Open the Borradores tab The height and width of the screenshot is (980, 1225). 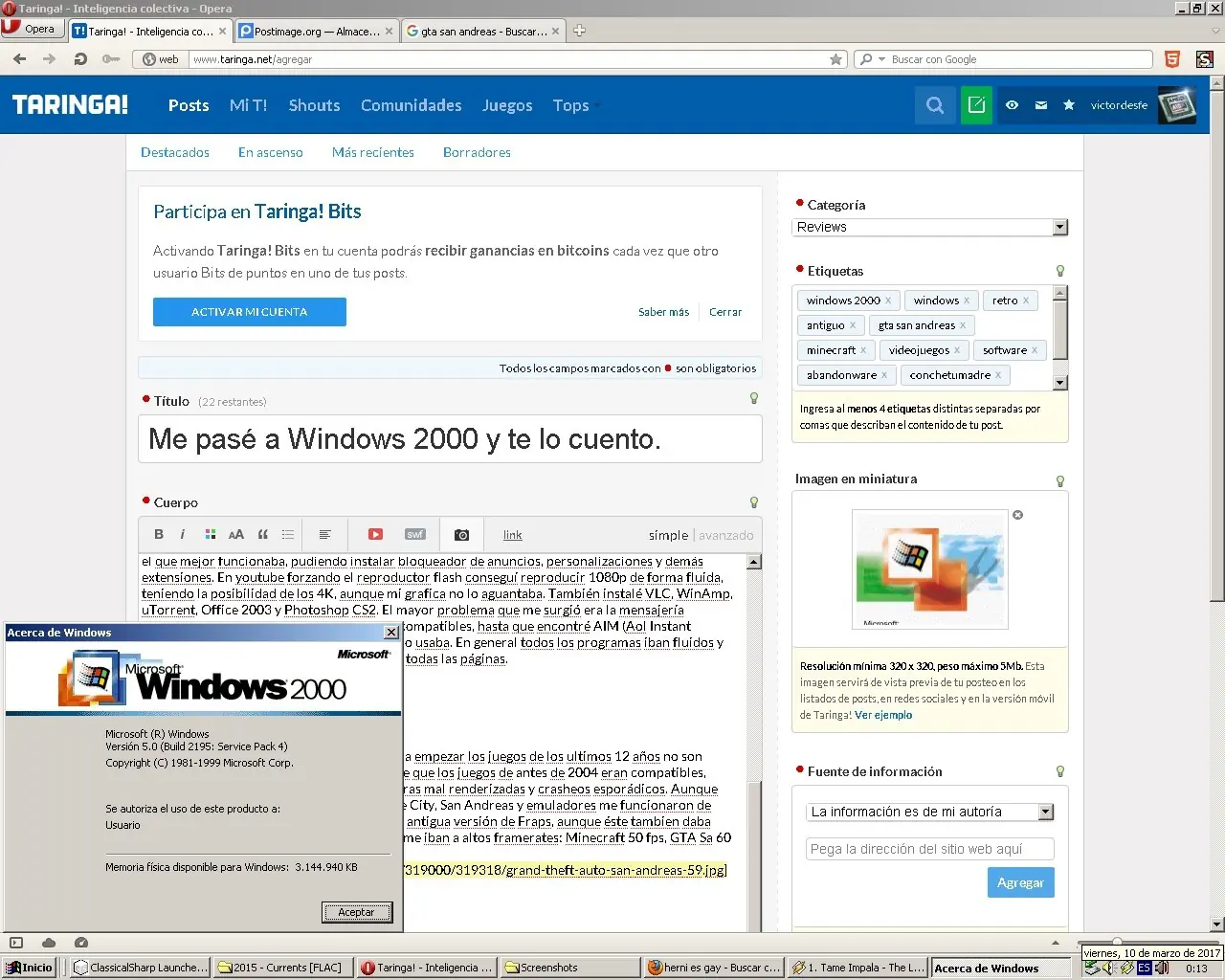[477, 152]
